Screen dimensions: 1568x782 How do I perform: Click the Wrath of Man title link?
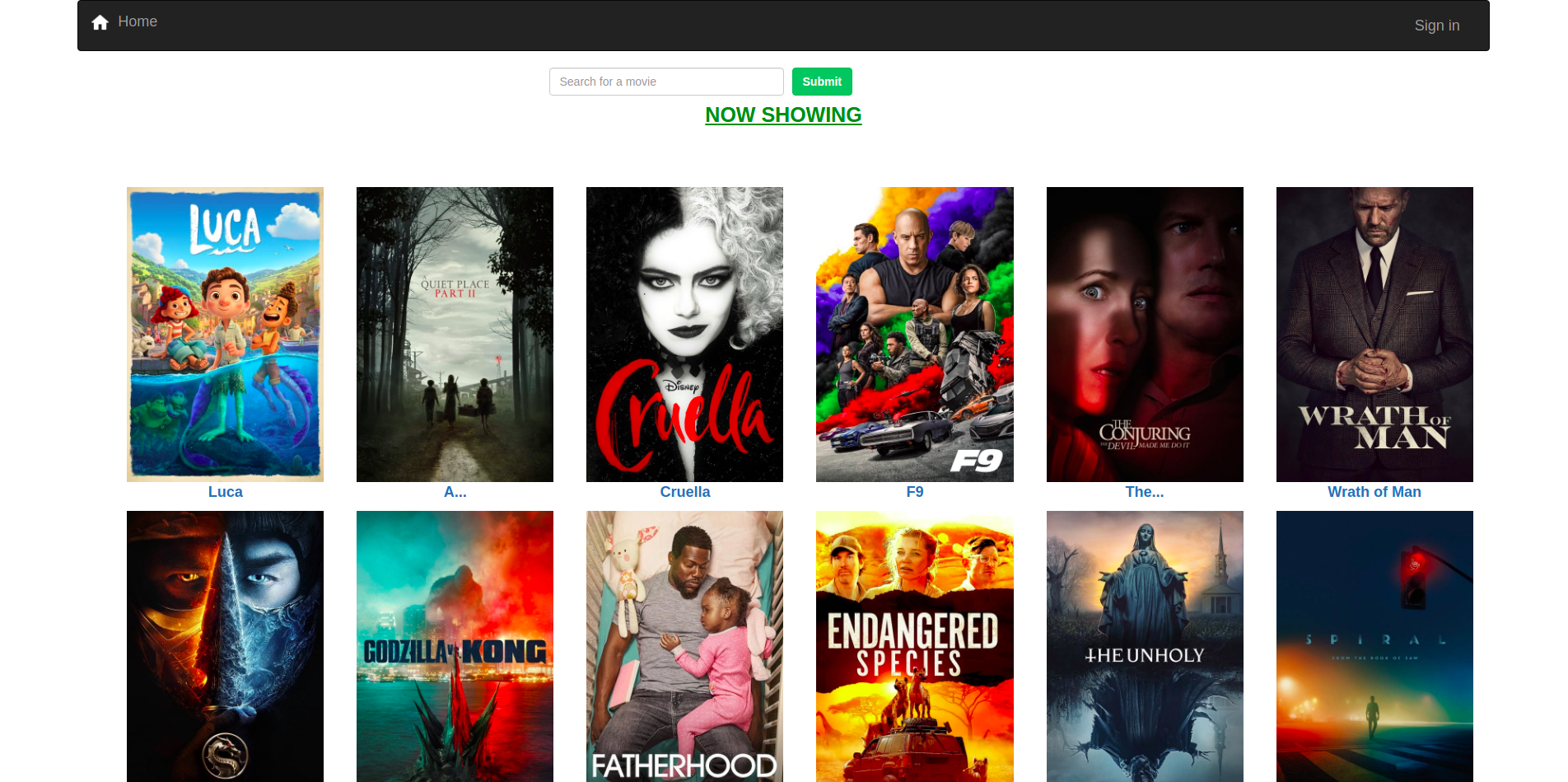pyautogui.click(x=1374, y=492)
